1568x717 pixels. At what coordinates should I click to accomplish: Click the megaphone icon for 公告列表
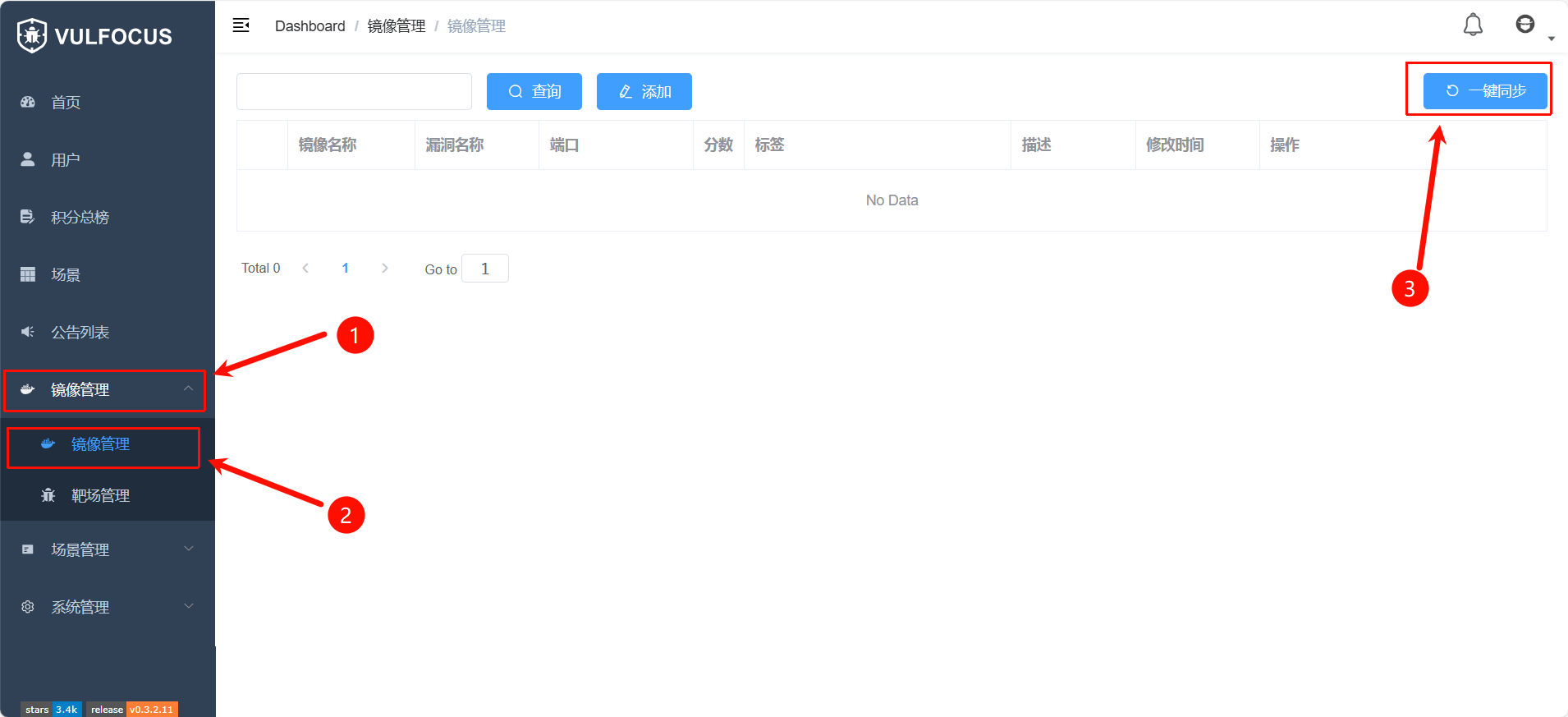[28, 332]
